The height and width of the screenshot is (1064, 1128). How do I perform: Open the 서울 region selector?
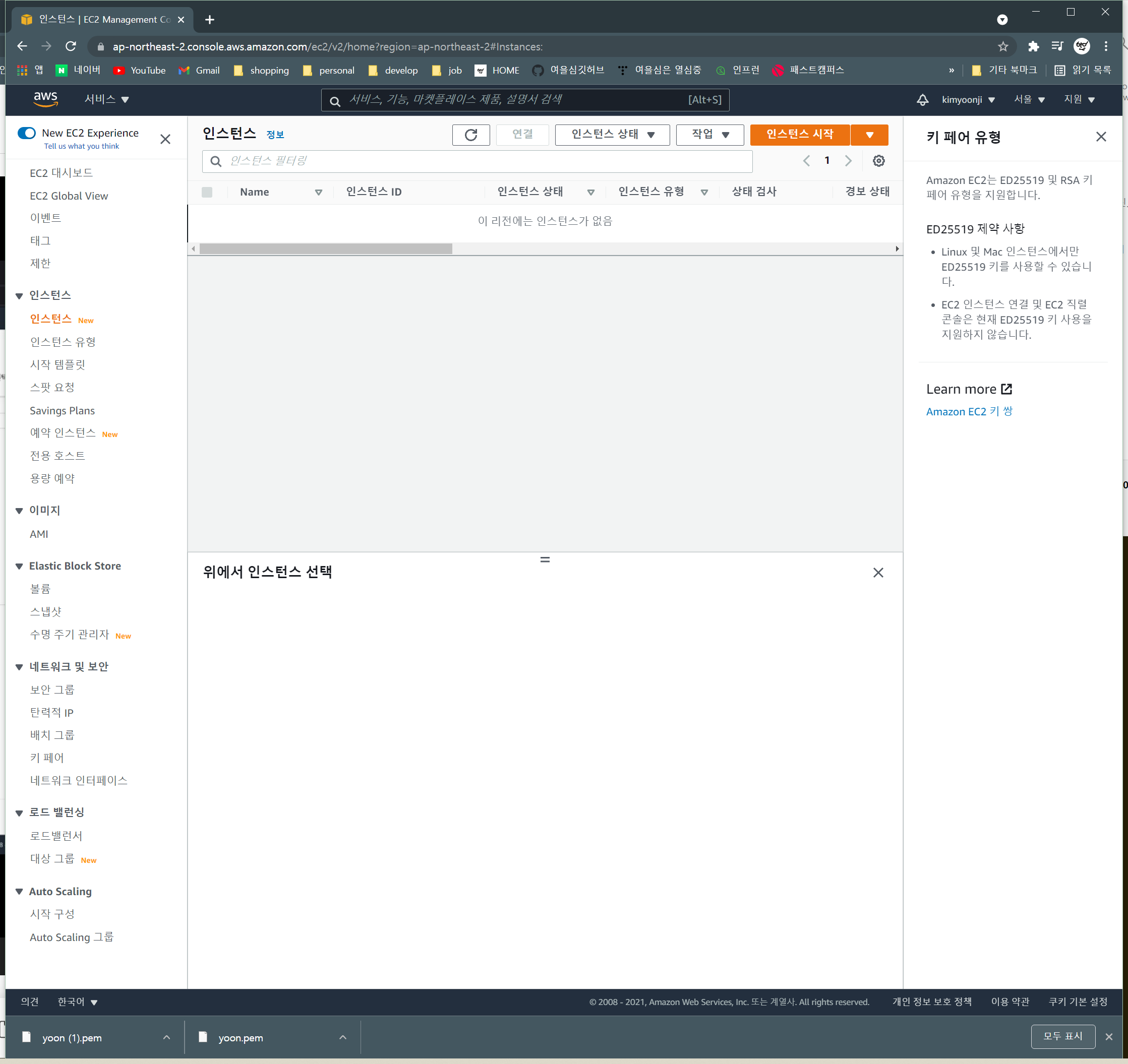coord(1029,100)
